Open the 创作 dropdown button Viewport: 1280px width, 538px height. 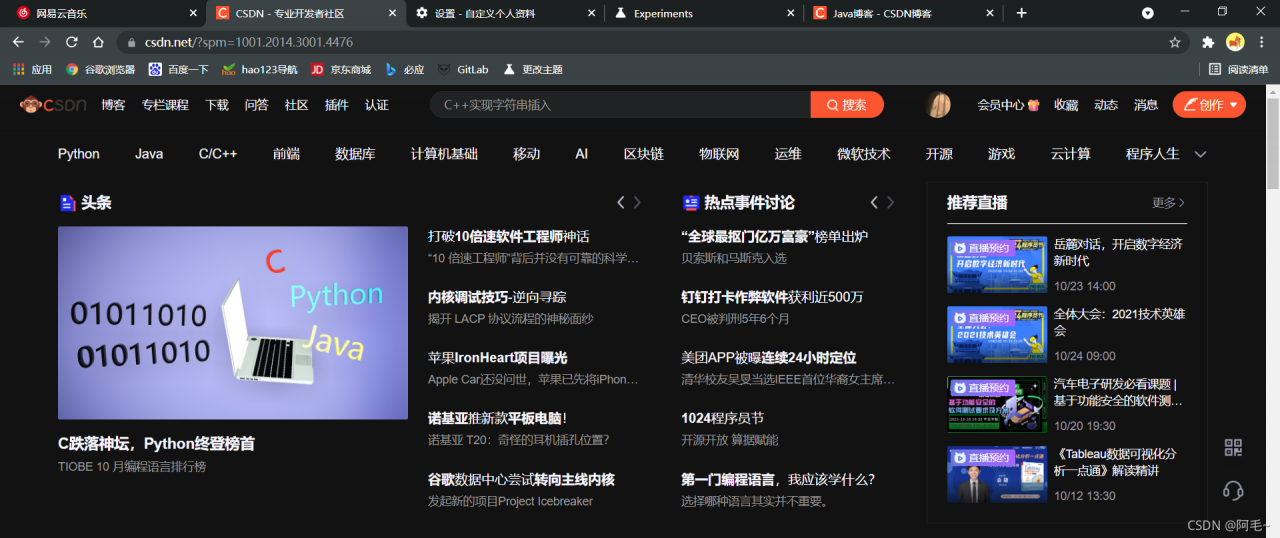pos(1209,104)
